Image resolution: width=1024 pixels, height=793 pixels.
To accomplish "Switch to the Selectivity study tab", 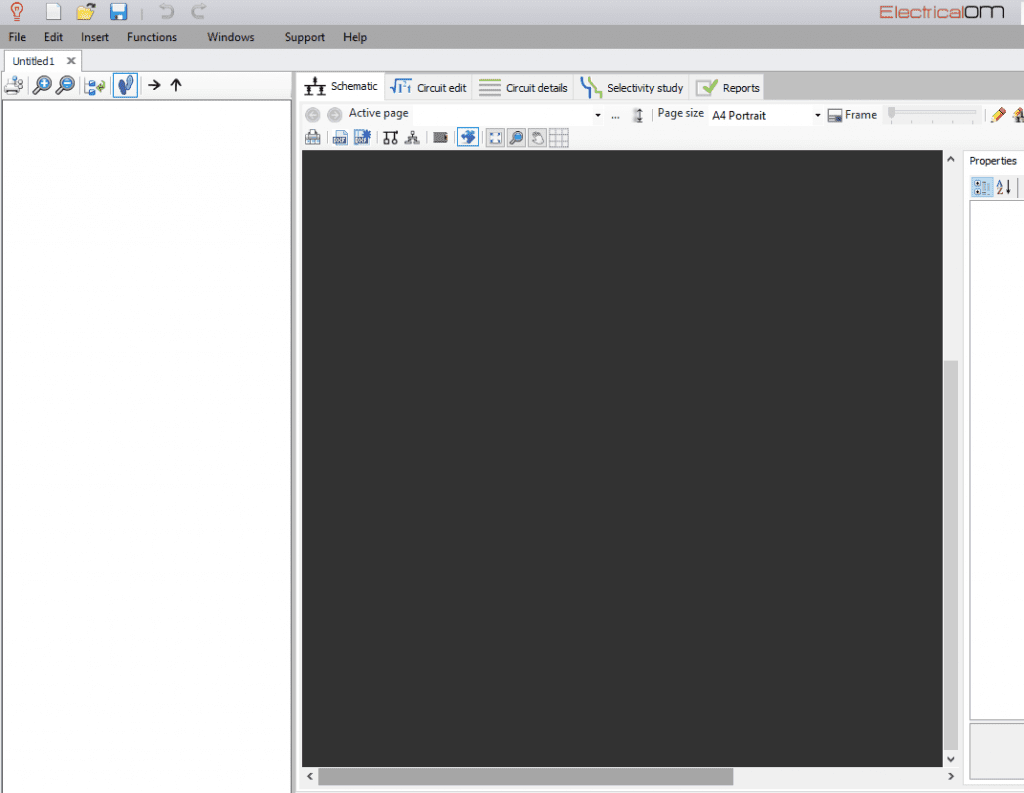I will coord(632,88).
